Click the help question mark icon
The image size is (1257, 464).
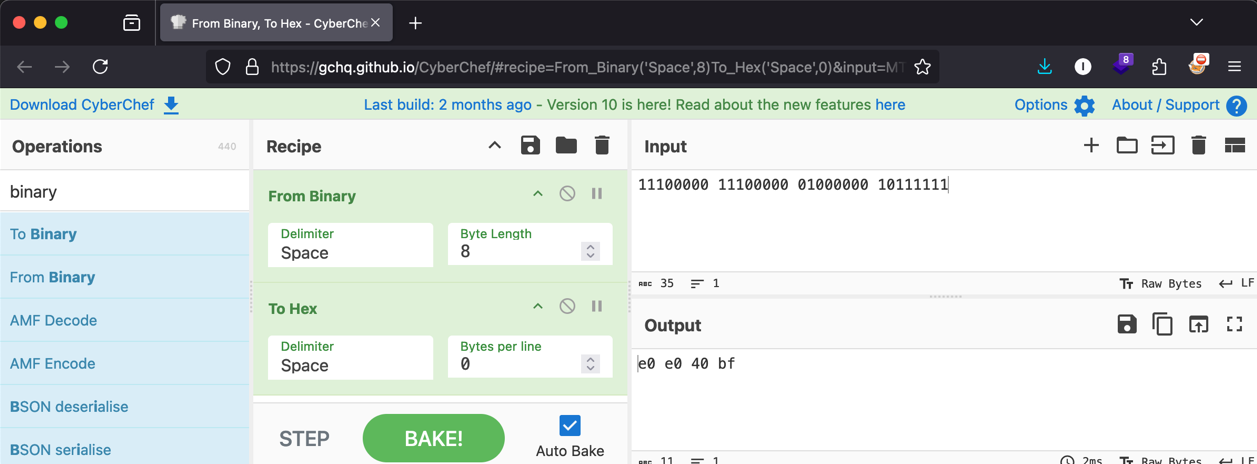[x=1236, y=105]
